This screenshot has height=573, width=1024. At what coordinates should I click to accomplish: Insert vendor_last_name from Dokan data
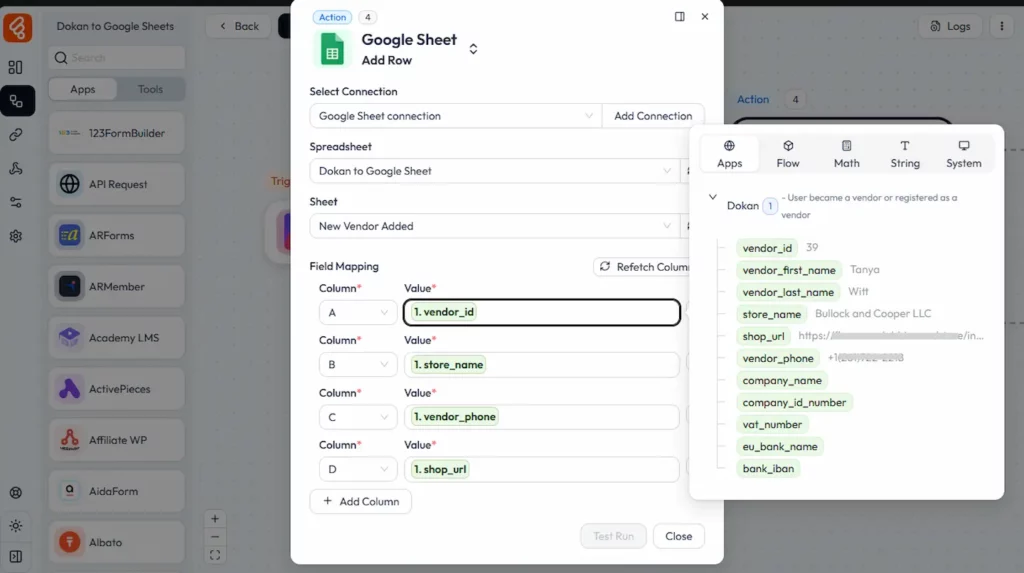pos(788,292)
